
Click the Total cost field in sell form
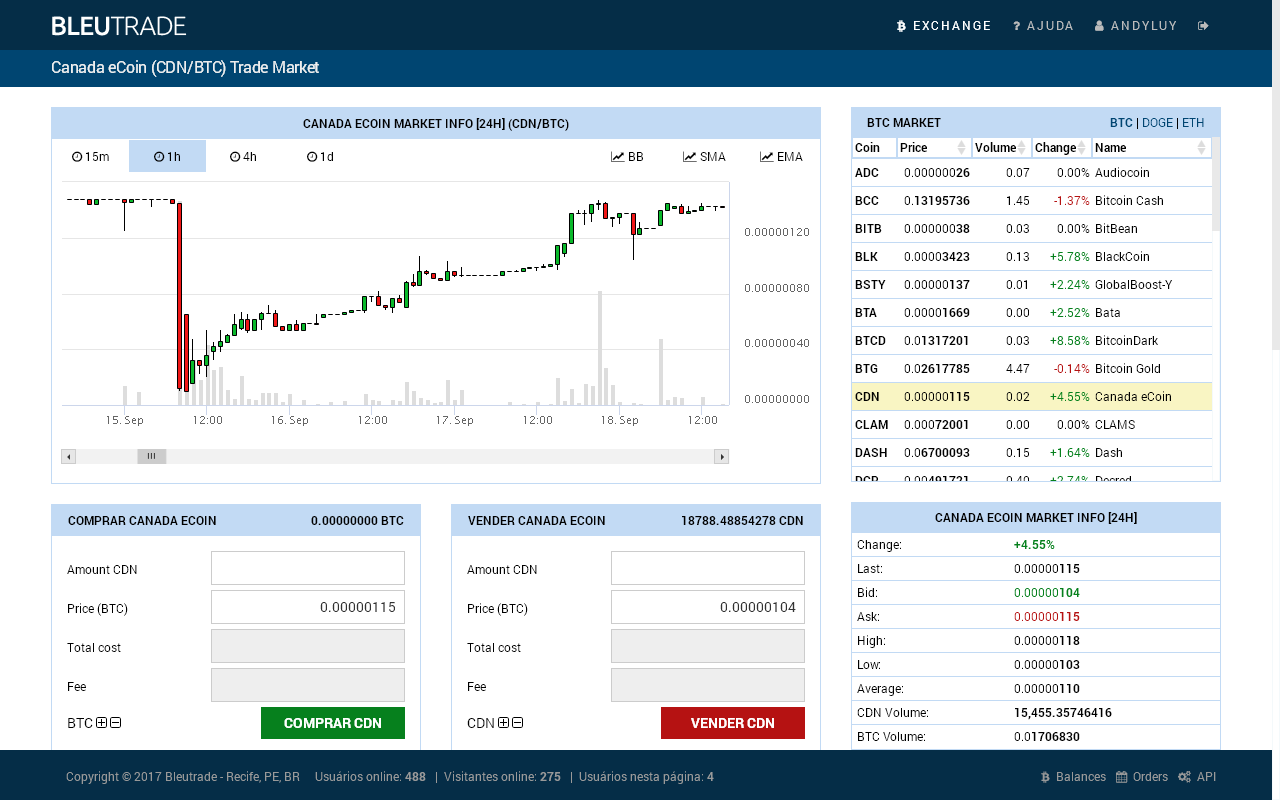708,646
